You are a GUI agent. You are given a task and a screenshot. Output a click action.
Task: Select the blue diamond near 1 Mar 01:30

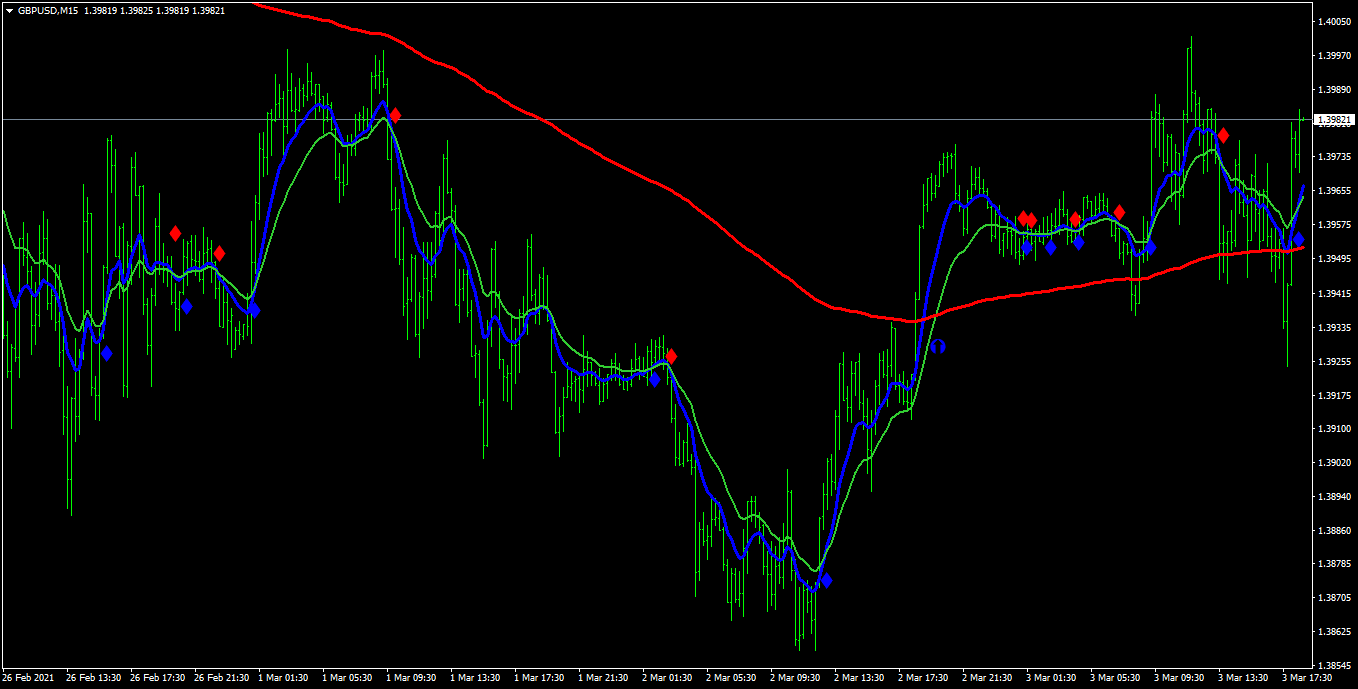pyautogui.click(x=254, y=310)
